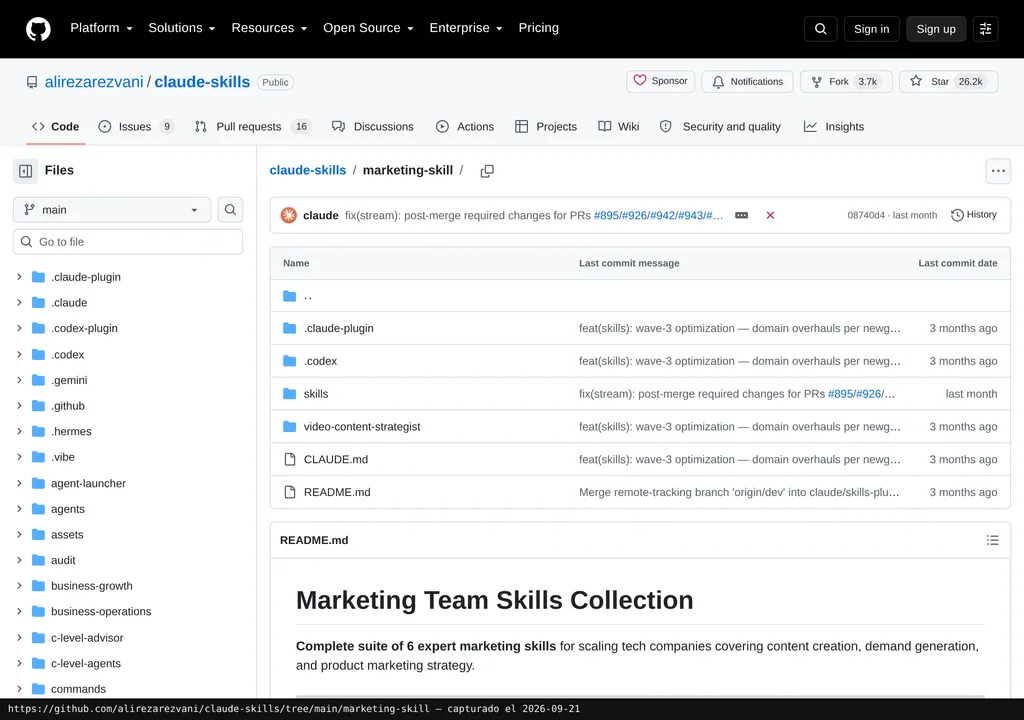
Task: Open the Projects tab
Action: pyautogui.click(x=546, y=127)
